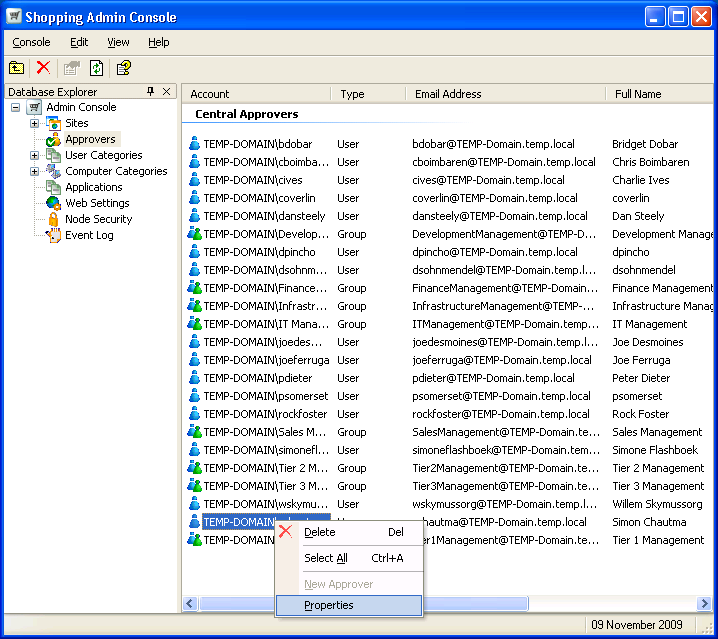Open the Event Log tree node
Image resolution: width=718 pixels, height=639 pixels.
(x=89, y=235)
